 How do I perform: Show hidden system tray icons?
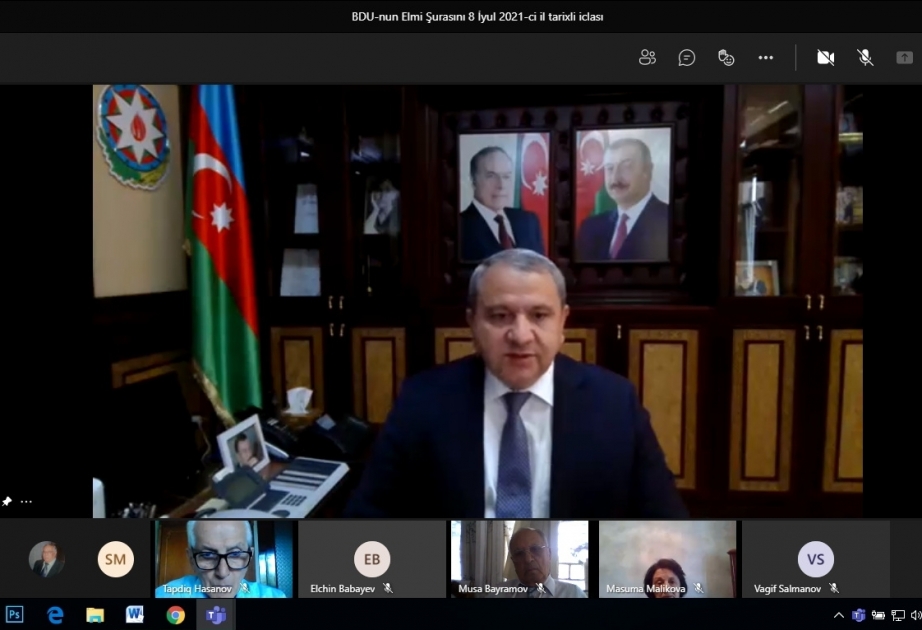839,615
